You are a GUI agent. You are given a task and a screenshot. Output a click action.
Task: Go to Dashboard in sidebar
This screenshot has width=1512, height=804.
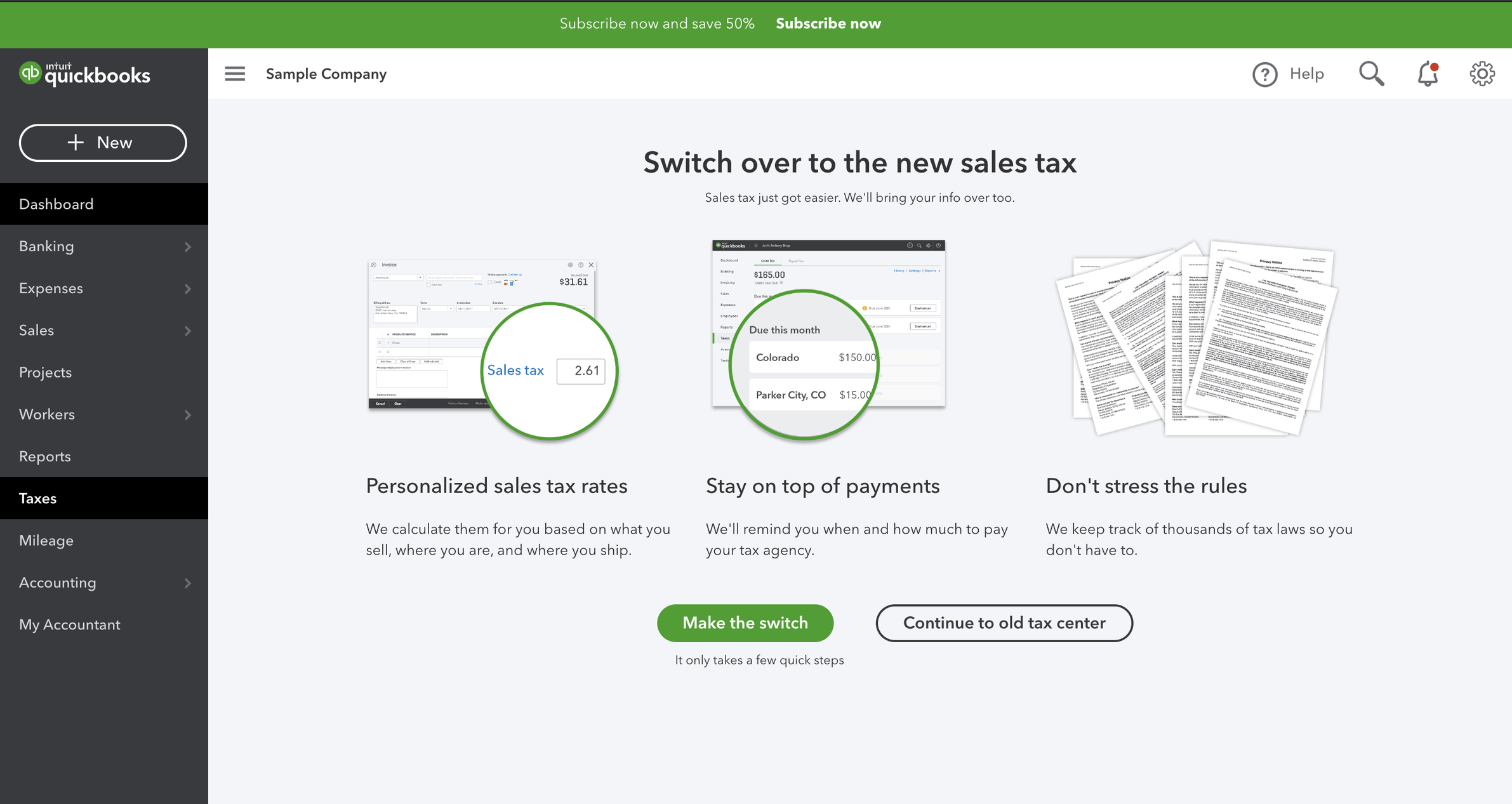pos(56,204)
